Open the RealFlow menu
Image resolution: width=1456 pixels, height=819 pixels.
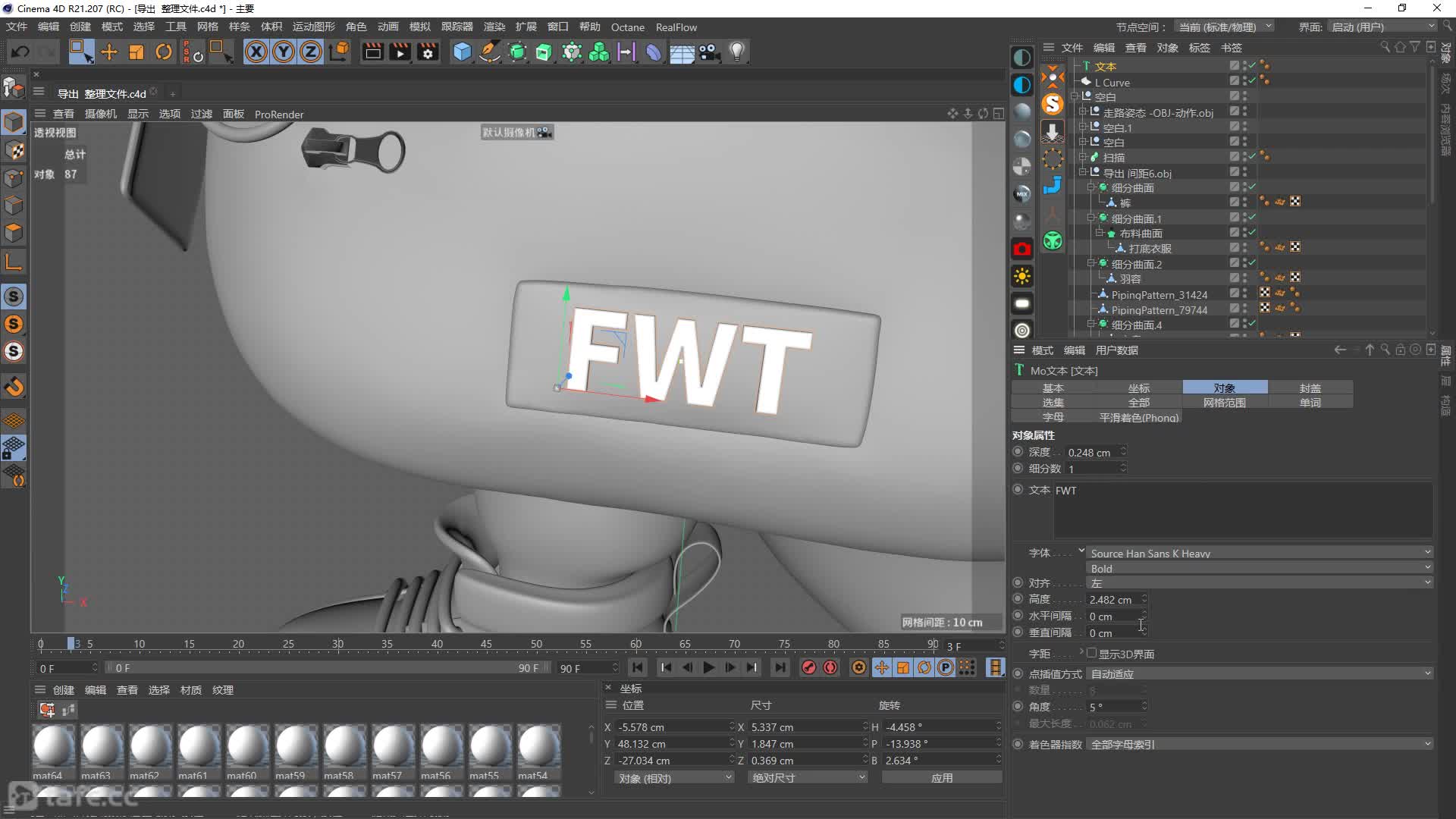point(676,27)
